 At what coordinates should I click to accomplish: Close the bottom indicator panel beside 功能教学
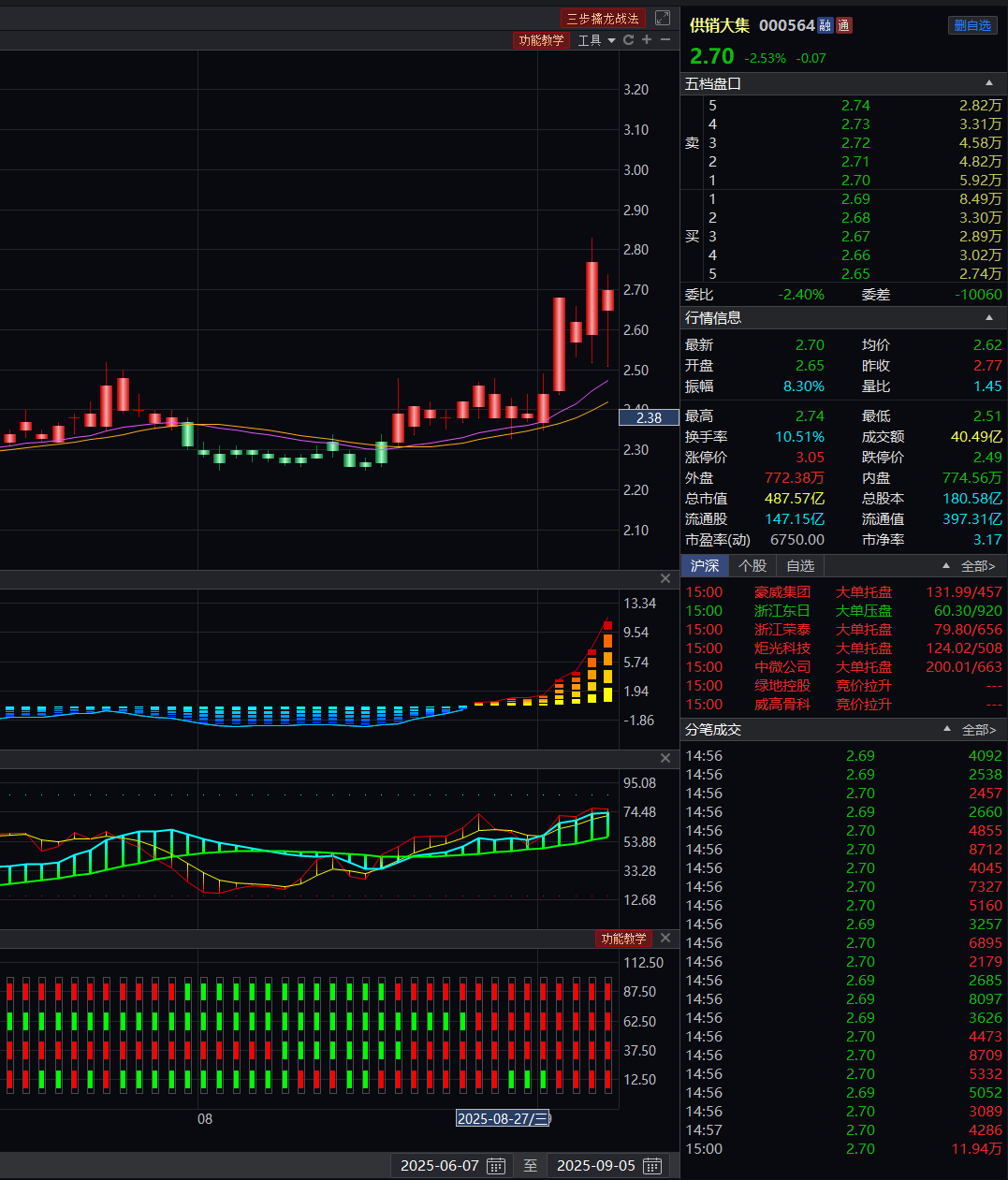click(x=665, y=938)
